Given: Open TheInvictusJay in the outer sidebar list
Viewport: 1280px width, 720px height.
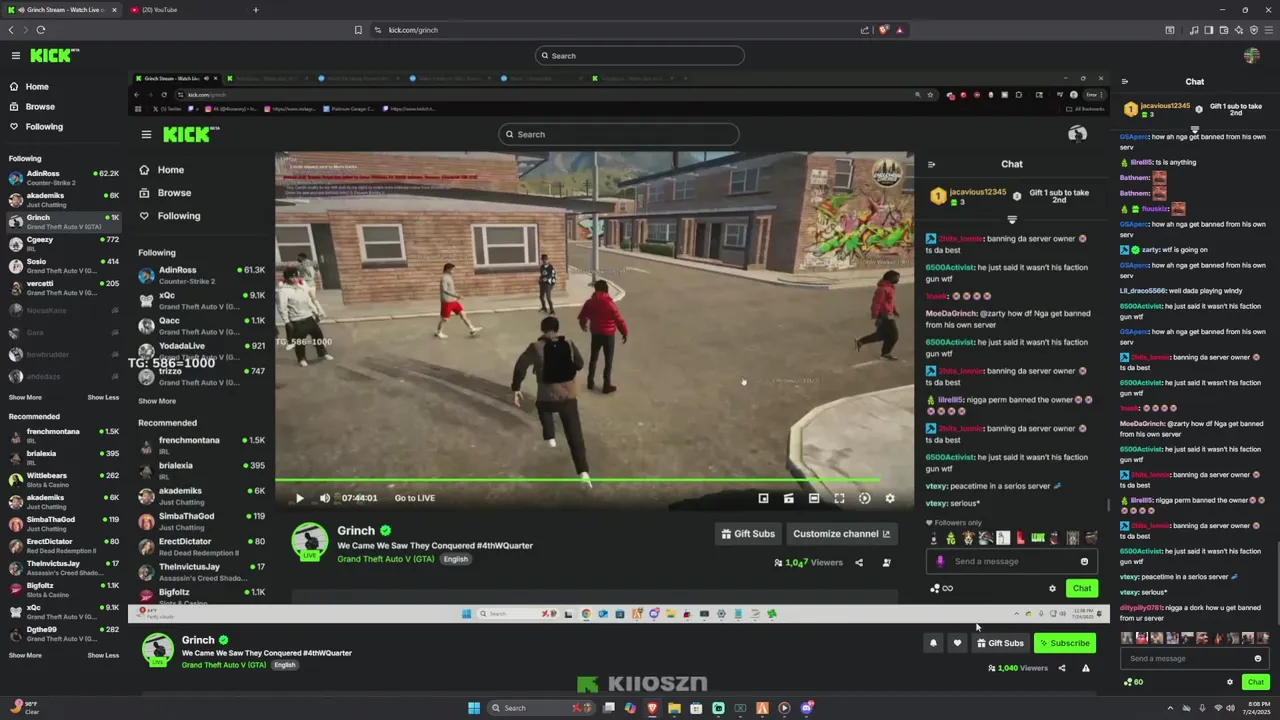Looking at the screenshot, I should point(63,568).
